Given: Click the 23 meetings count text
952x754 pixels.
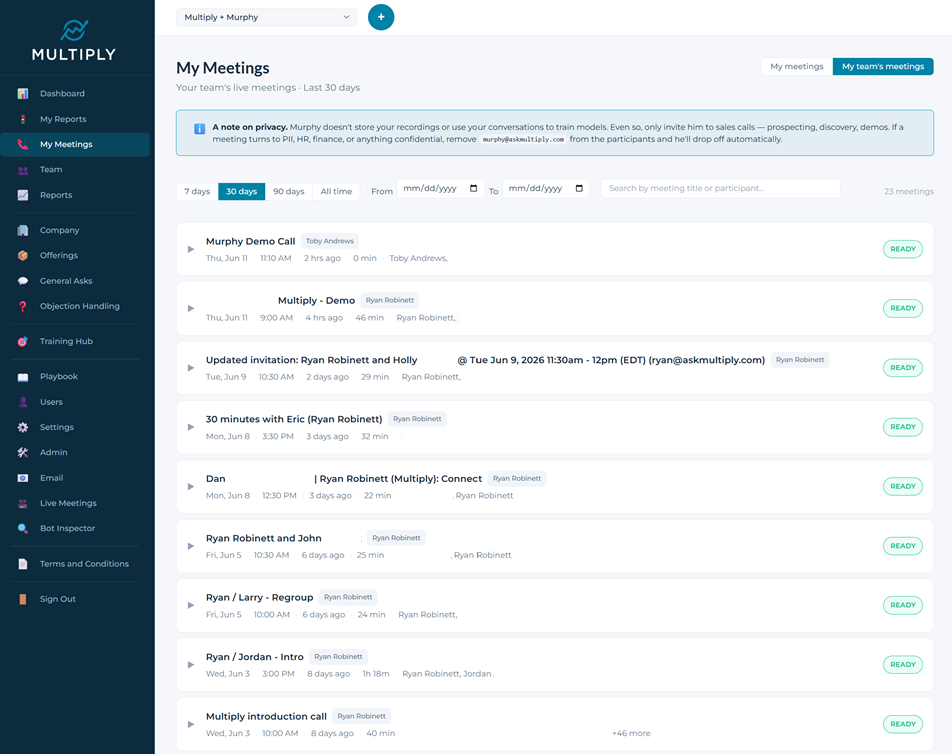Looking at the screenshot, I should click(x=909, y=191).
